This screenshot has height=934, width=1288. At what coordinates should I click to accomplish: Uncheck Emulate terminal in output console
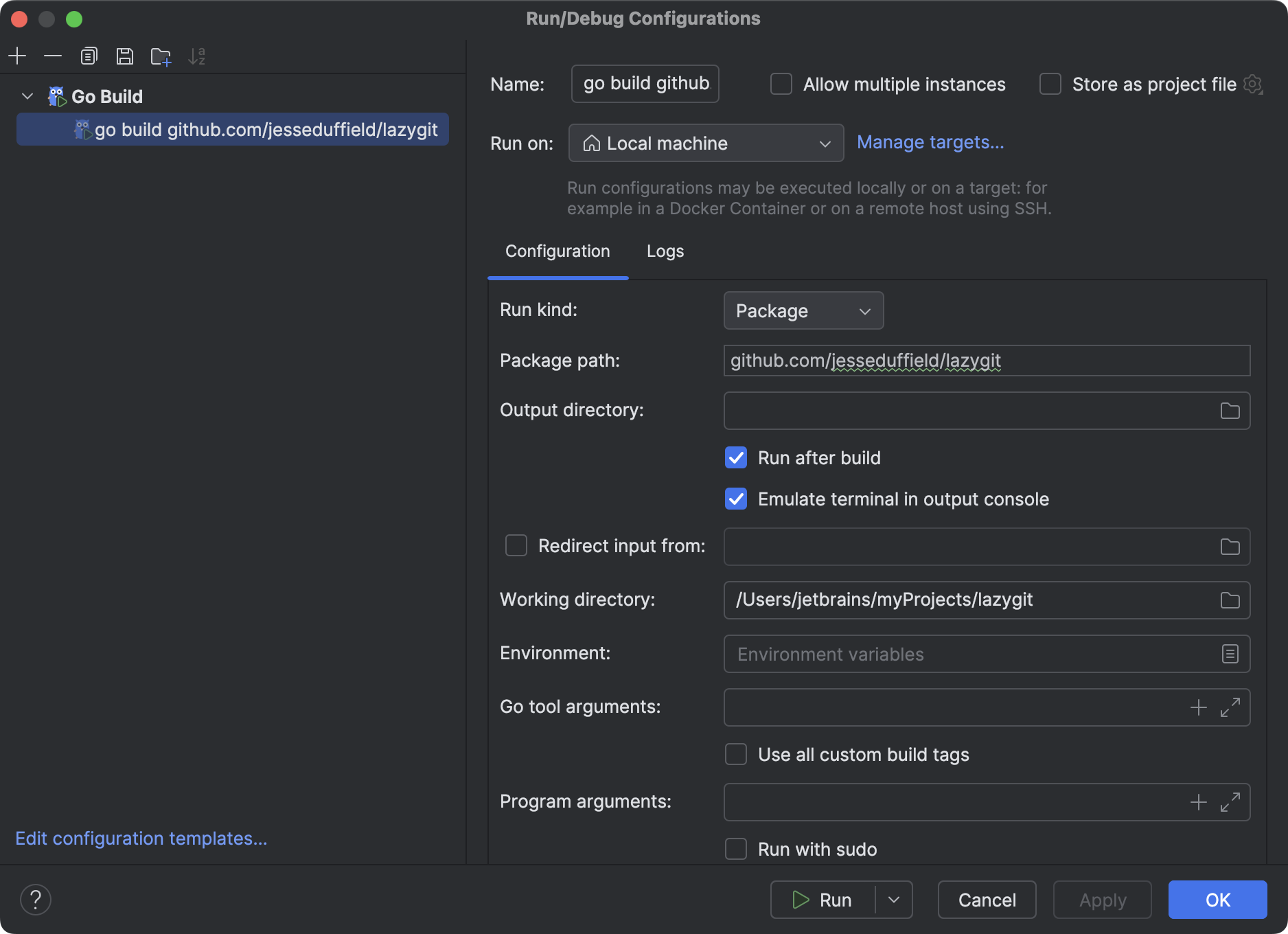point(735,499)
